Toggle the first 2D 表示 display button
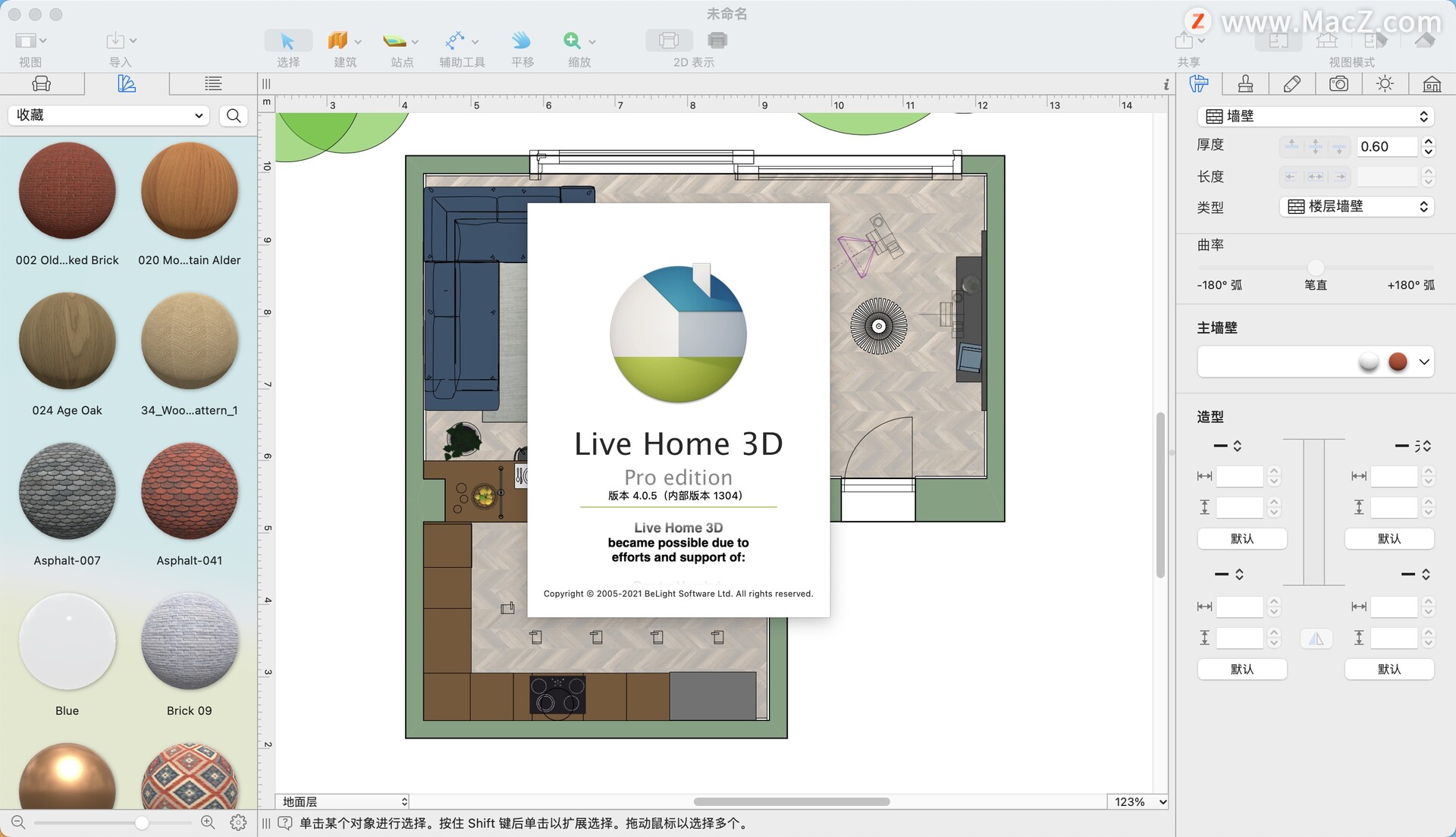The width and height of the screenshot is (1456, 837). (x=669, y=40)
